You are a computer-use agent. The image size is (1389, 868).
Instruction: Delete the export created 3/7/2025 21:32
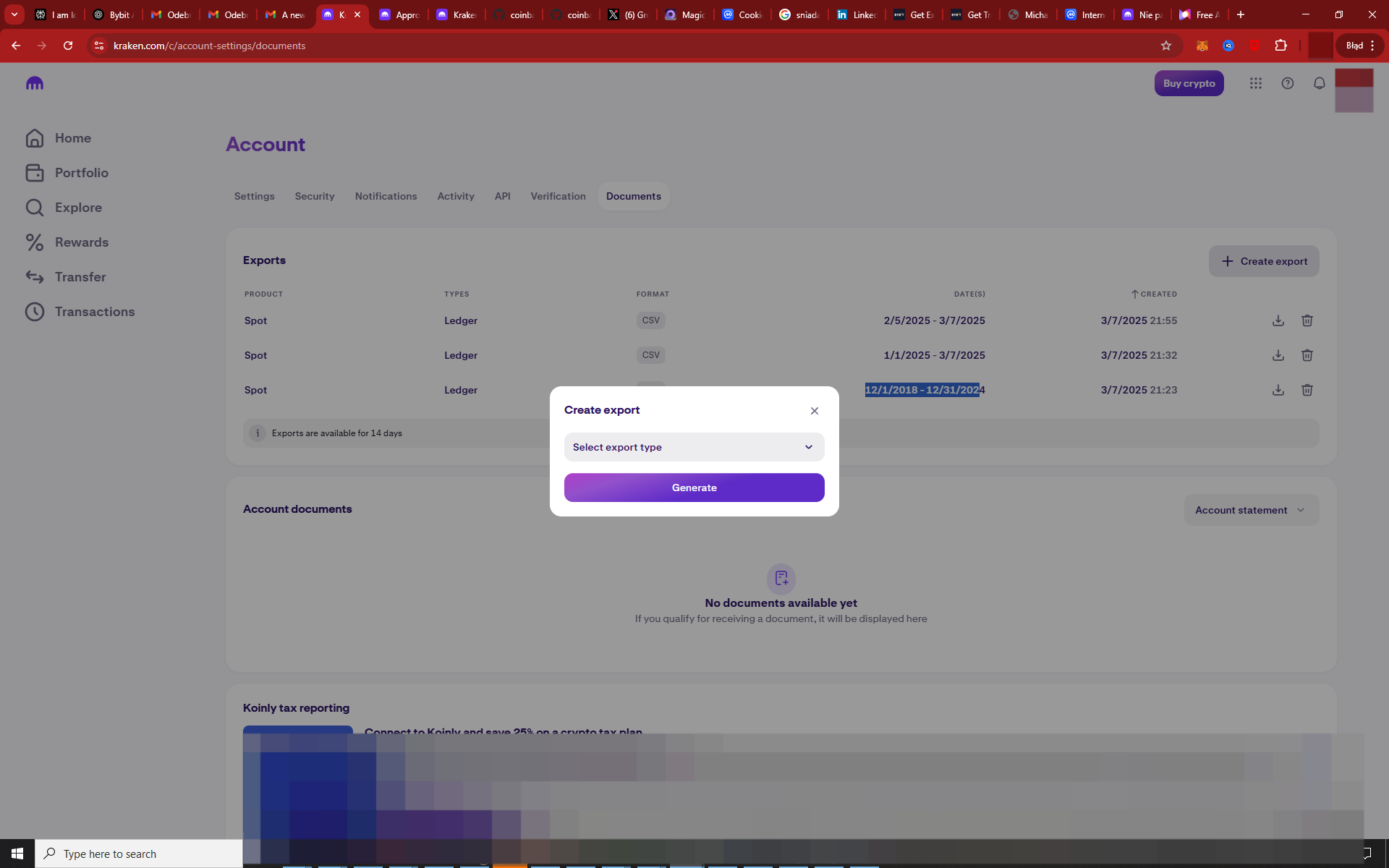(1307, 355)
